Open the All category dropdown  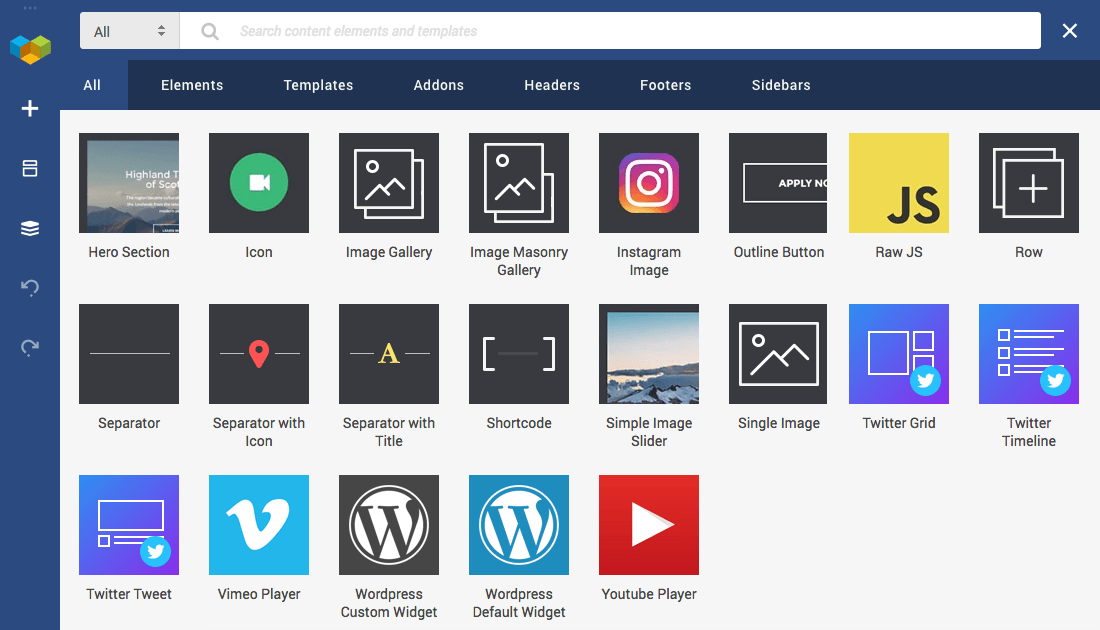130,31
